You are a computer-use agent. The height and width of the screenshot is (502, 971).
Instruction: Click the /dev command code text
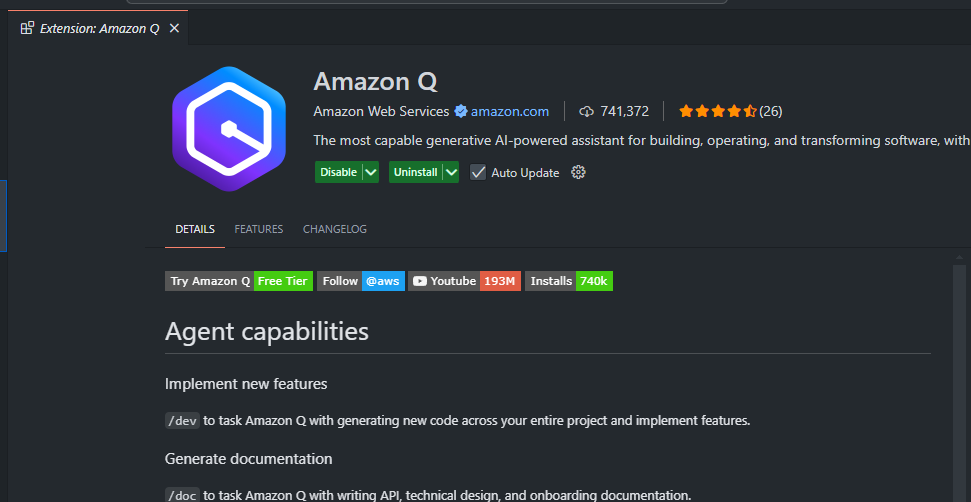(183, 421)
